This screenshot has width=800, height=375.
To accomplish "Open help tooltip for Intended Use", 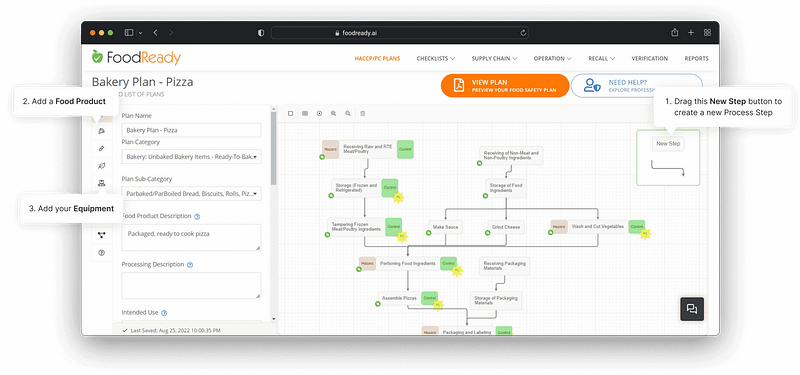I will tap(164, 313).
